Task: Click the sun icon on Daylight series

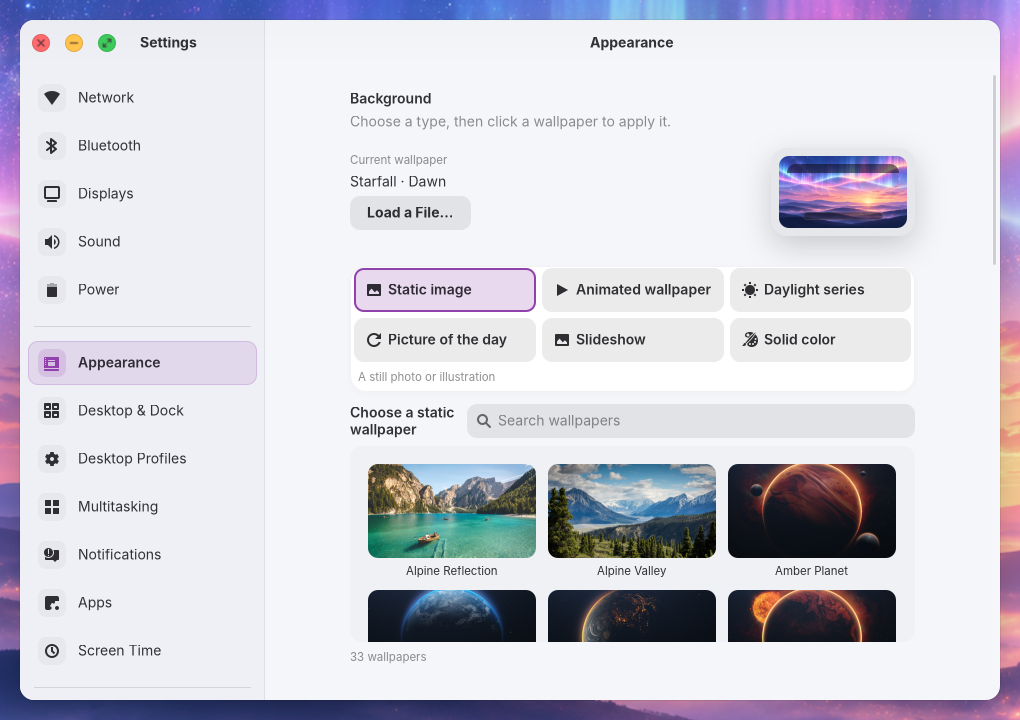Action: click(750, 290)
